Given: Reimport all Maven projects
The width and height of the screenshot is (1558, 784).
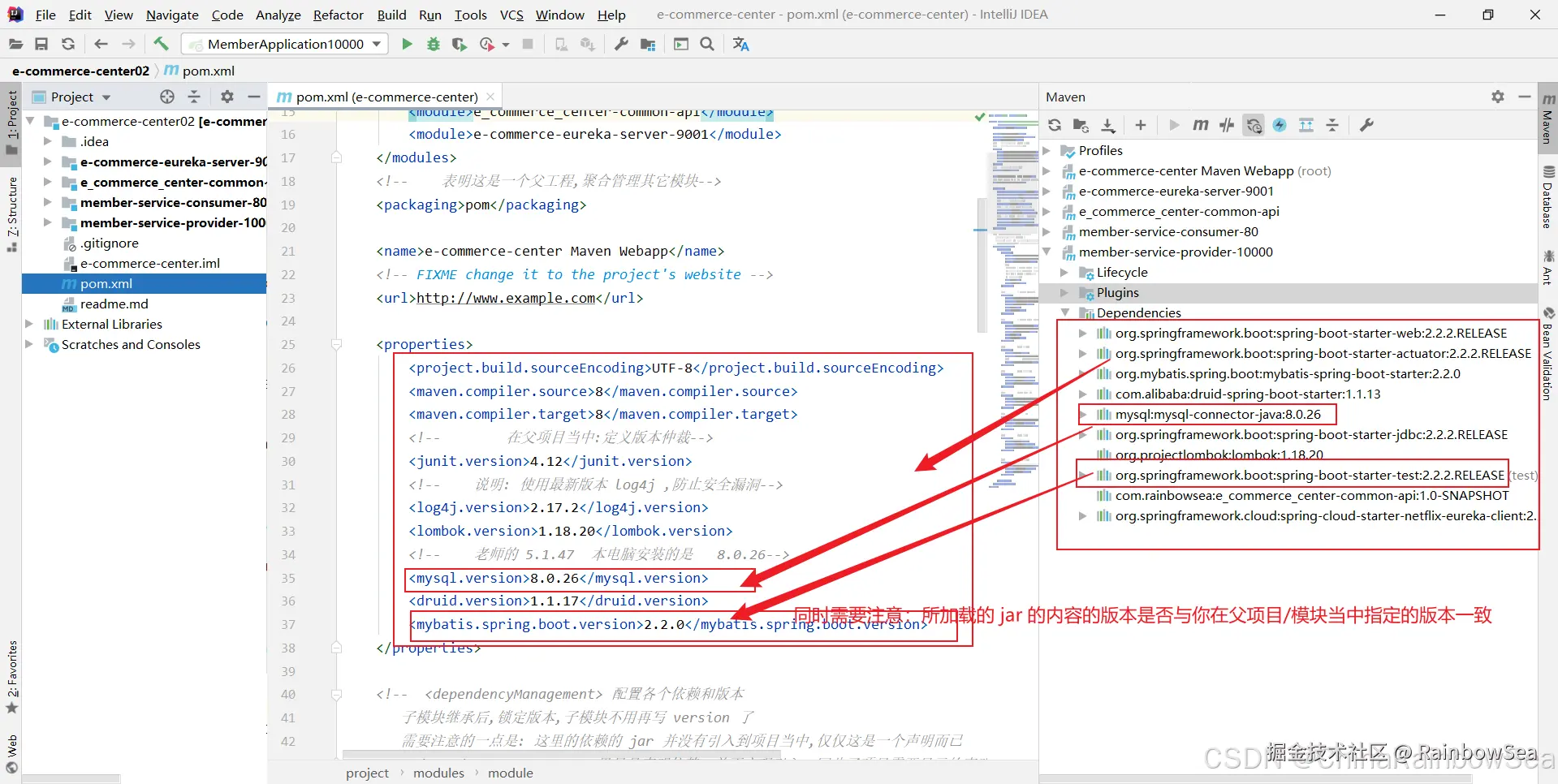Looking at the screenshot, I should pyautogui.click(x=1055, y=125).
